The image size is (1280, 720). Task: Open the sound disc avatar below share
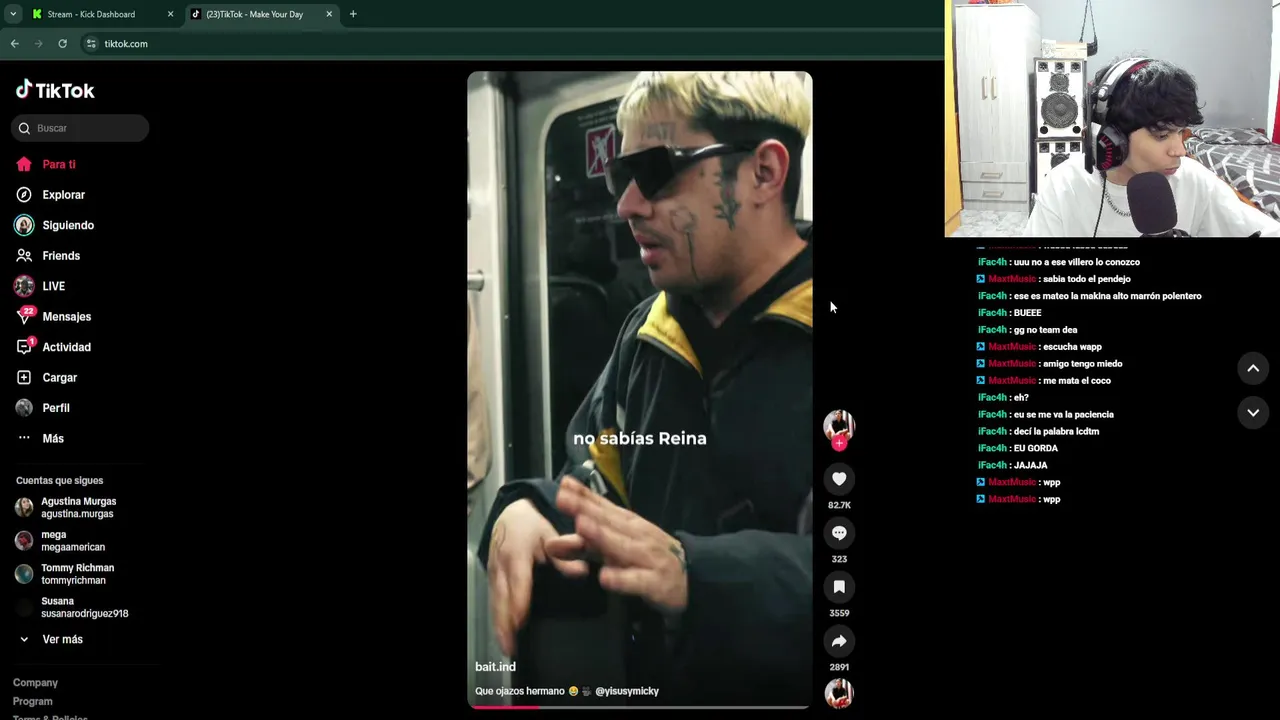tap(839, 693)
